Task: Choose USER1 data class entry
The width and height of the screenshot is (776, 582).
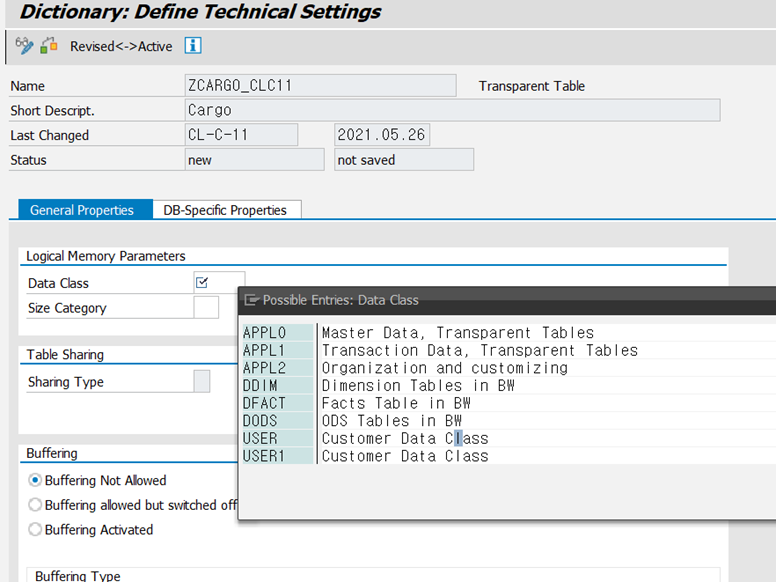Action: [x=278, y=456]
